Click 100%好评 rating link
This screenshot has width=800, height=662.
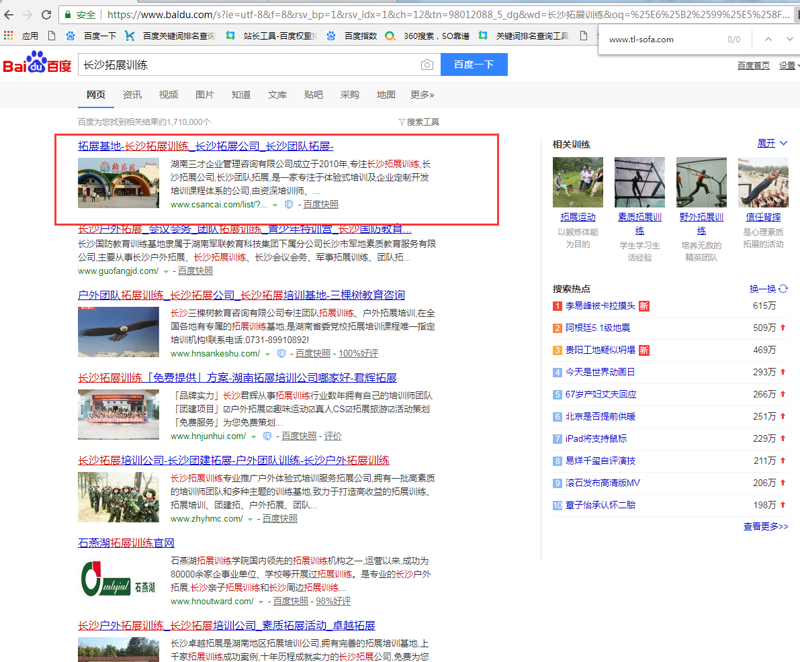point(358,353)
